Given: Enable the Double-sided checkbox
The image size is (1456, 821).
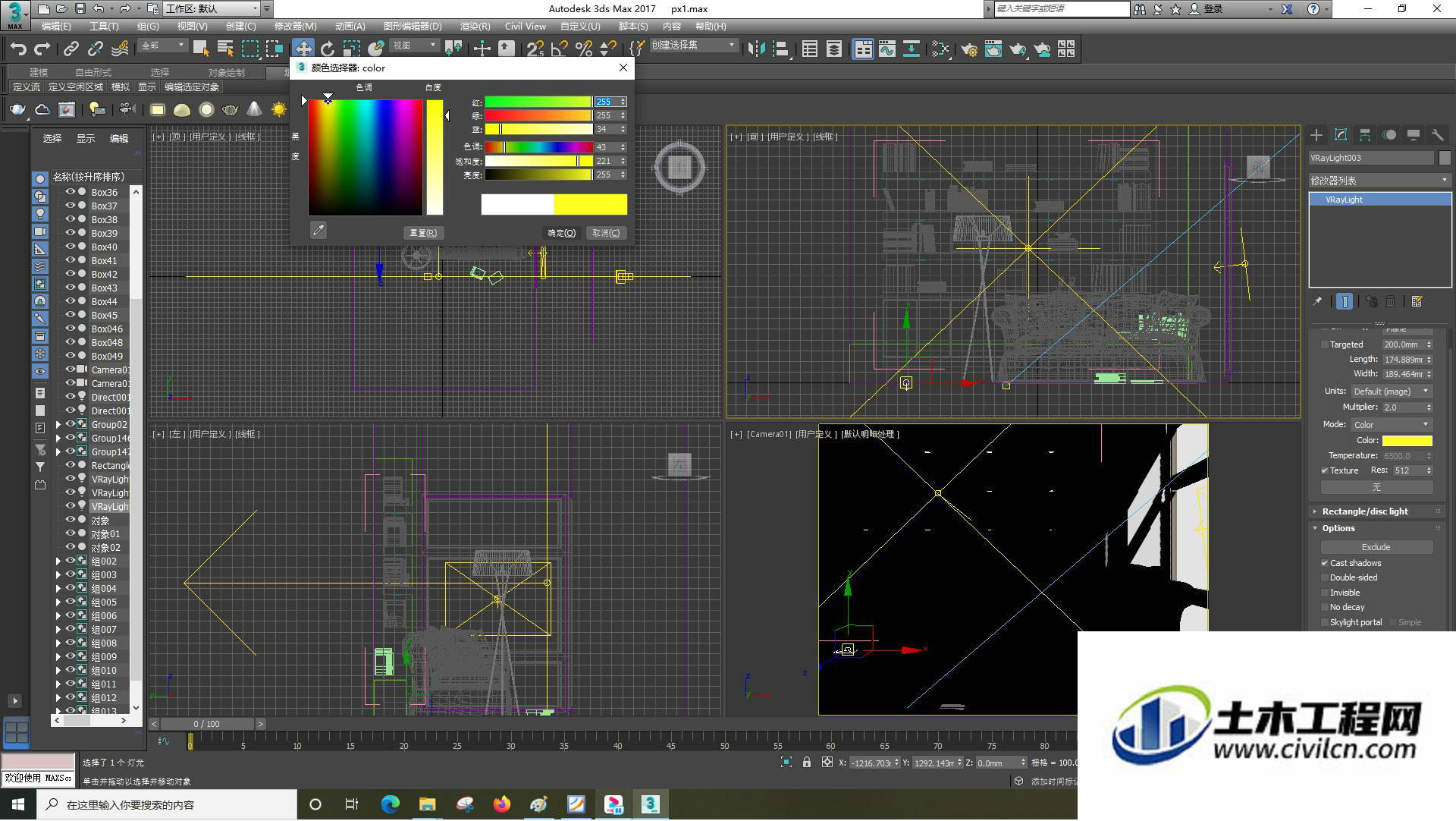Looking at the screenshot, I should tap(1325, 577).
